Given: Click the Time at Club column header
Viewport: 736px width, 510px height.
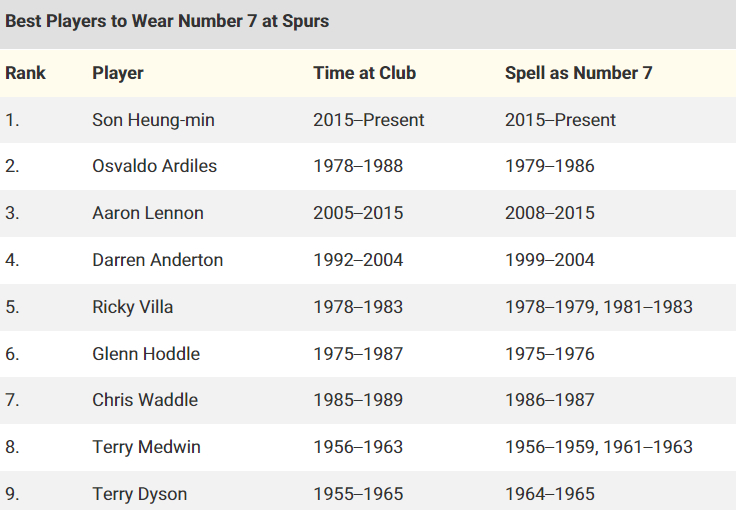Looking at the screenshot, I should pos(364,73).
